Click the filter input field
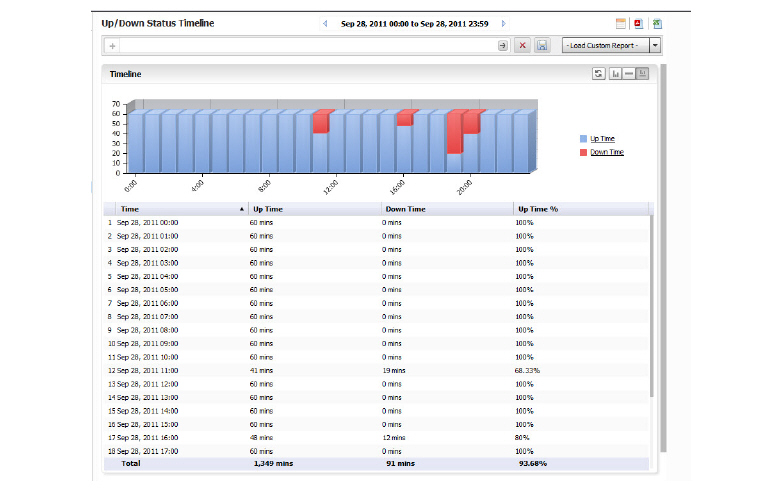Viewport: 765px width, 489px height. (x=307, y=46)
